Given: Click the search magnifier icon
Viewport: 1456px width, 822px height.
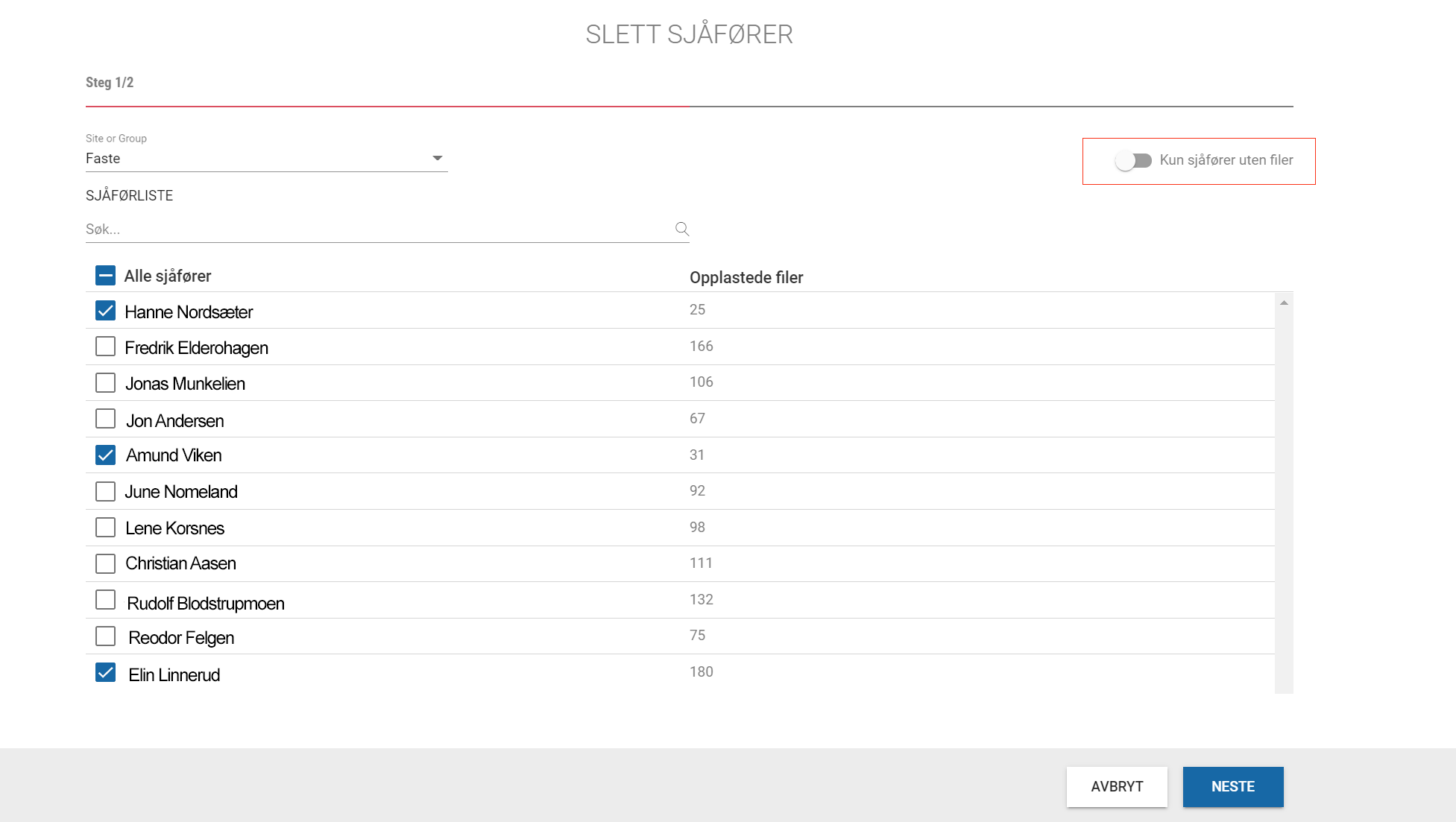Looking at the screenshot, I should tap(681, 229).
